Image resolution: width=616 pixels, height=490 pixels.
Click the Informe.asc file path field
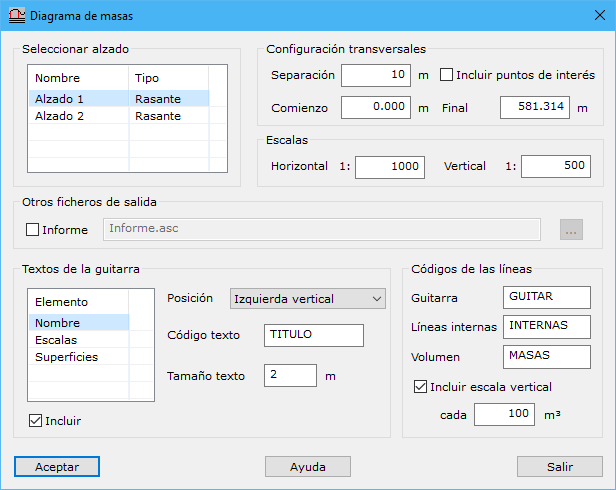tap(322, 229)
